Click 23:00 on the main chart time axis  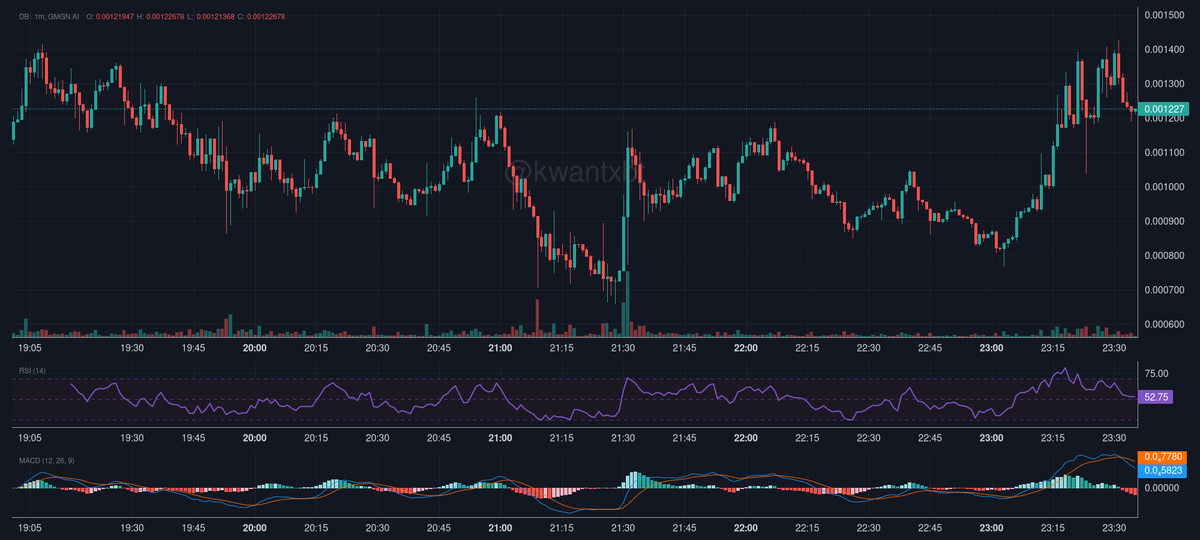(991, 348)
